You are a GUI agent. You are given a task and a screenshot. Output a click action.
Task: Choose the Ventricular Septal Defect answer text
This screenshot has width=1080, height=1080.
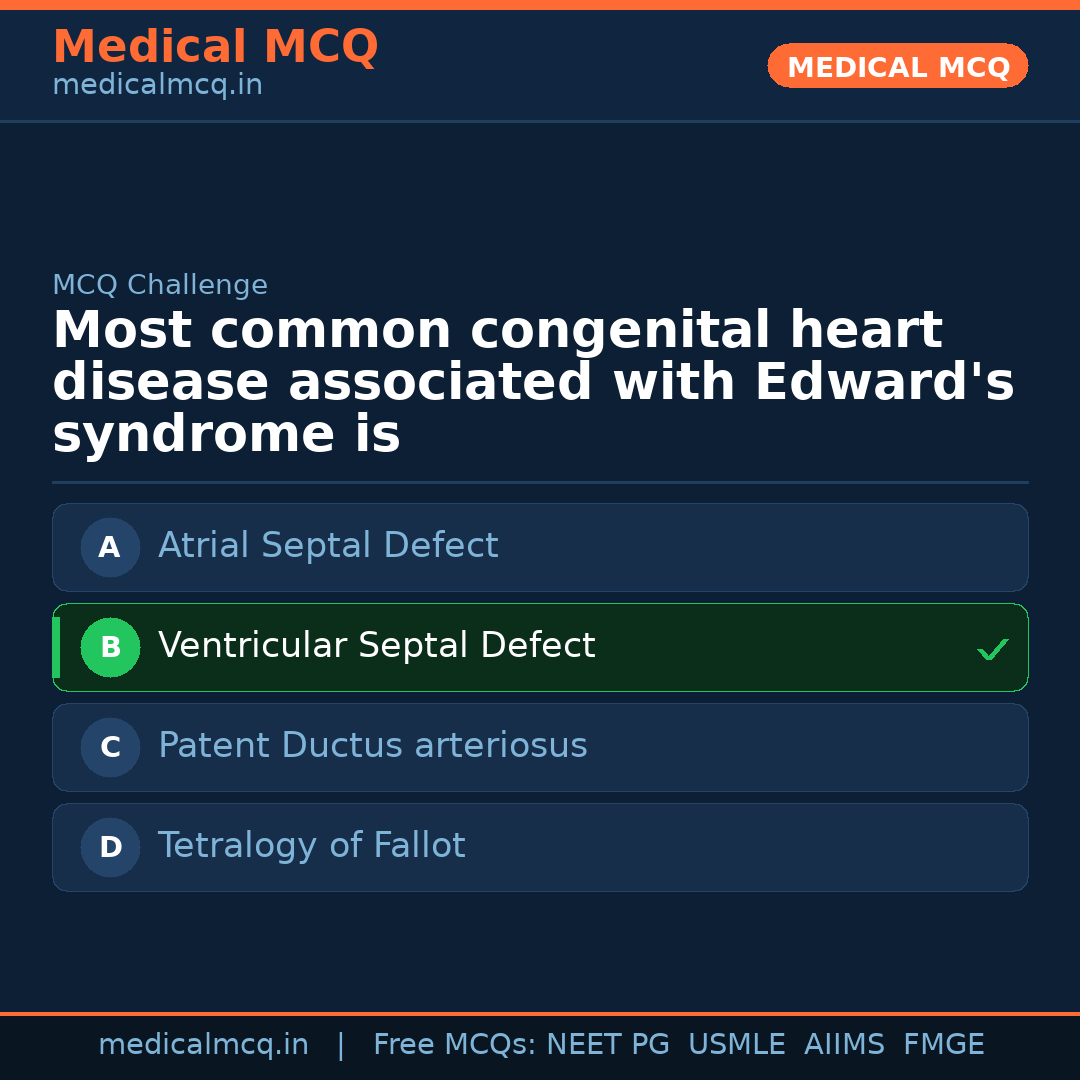[x=376, y=646]
